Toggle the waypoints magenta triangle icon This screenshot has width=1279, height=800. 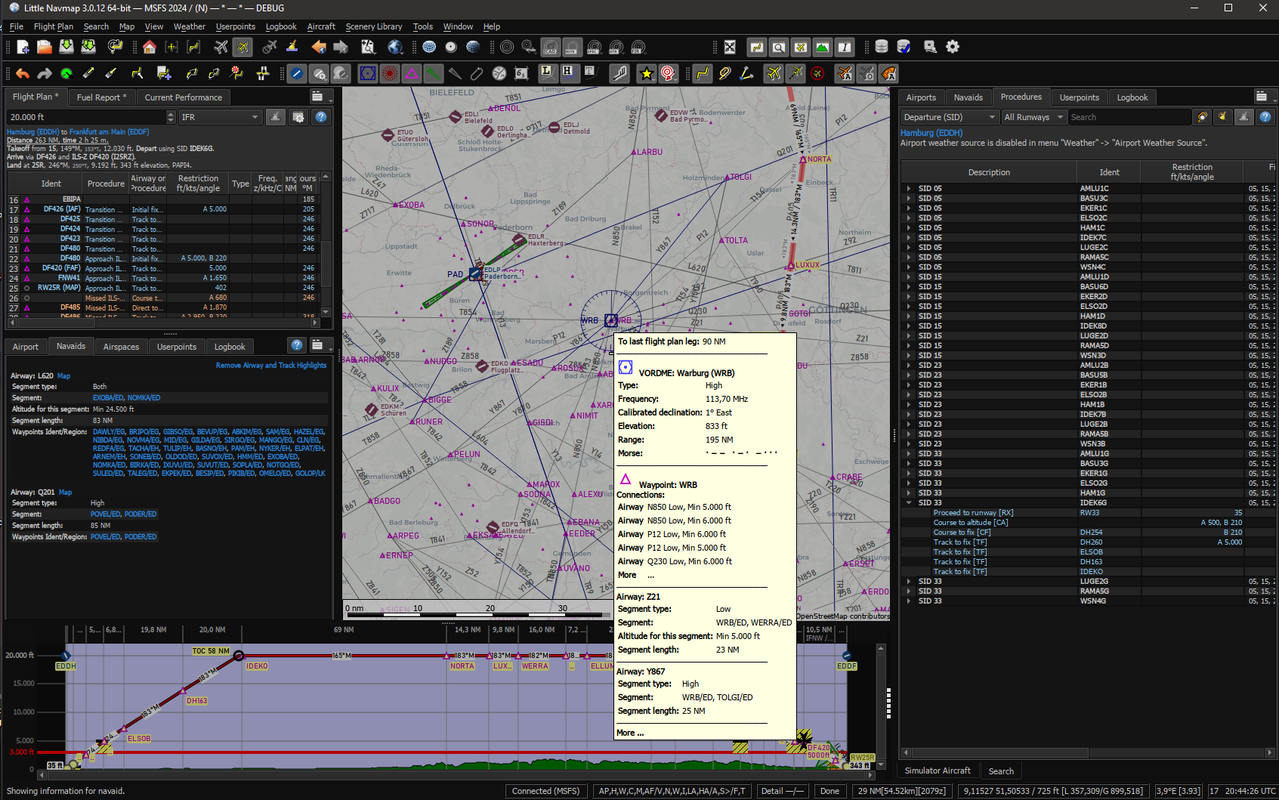tap(411, 73)
